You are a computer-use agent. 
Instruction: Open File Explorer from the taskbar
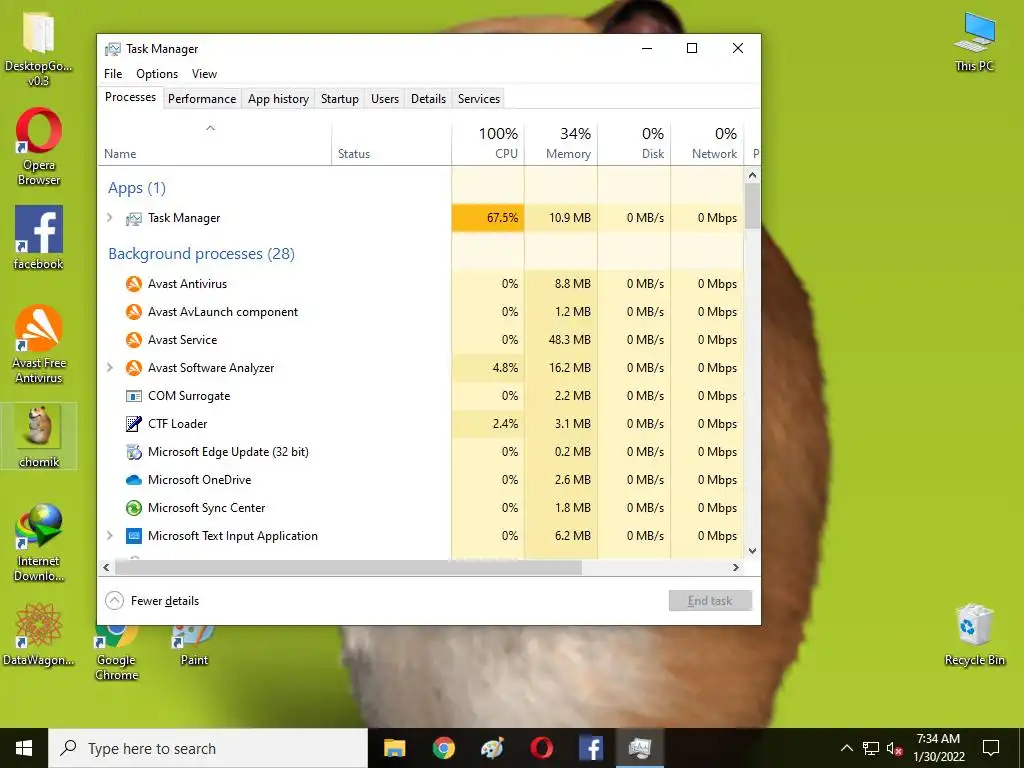tap(394, 748)
